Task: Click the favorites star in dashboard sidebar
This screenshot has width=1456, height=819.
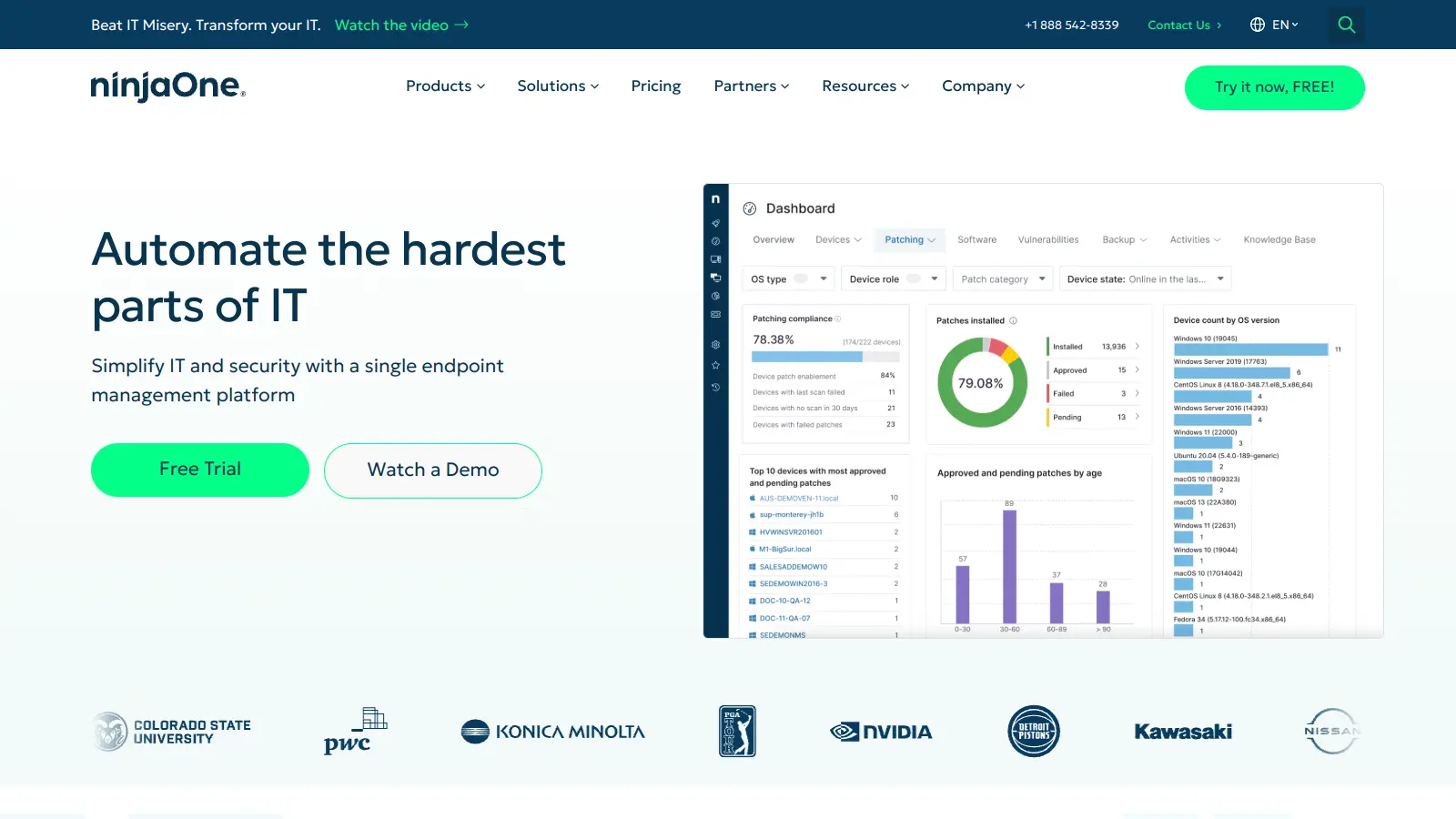Action: [716, 365]
